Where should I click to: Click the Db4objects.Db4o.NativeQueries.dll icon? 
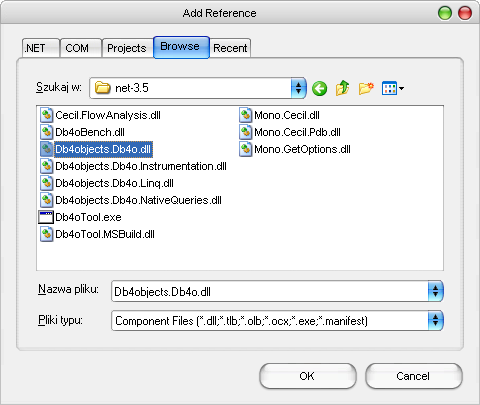click(46, 200)
